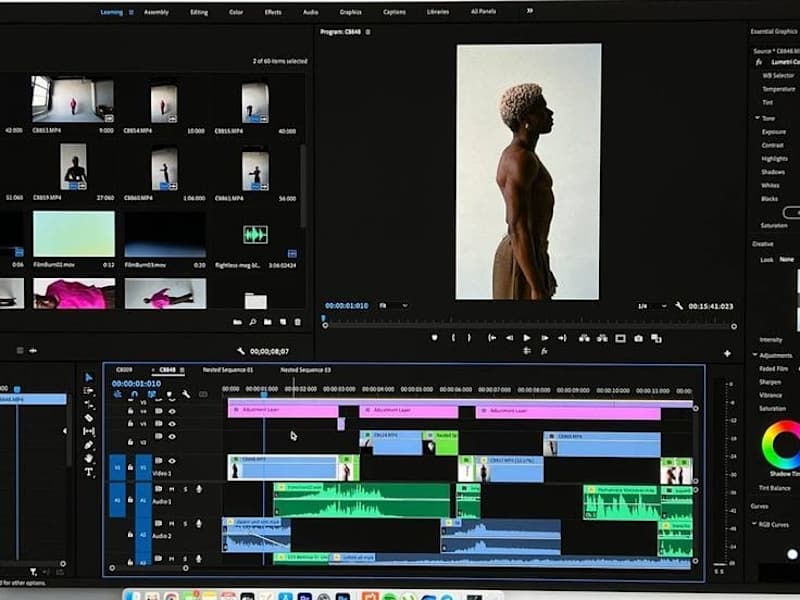This screenshot has height=600, width=800.
Task: Click the Go to In button
Action: point(492,338)
